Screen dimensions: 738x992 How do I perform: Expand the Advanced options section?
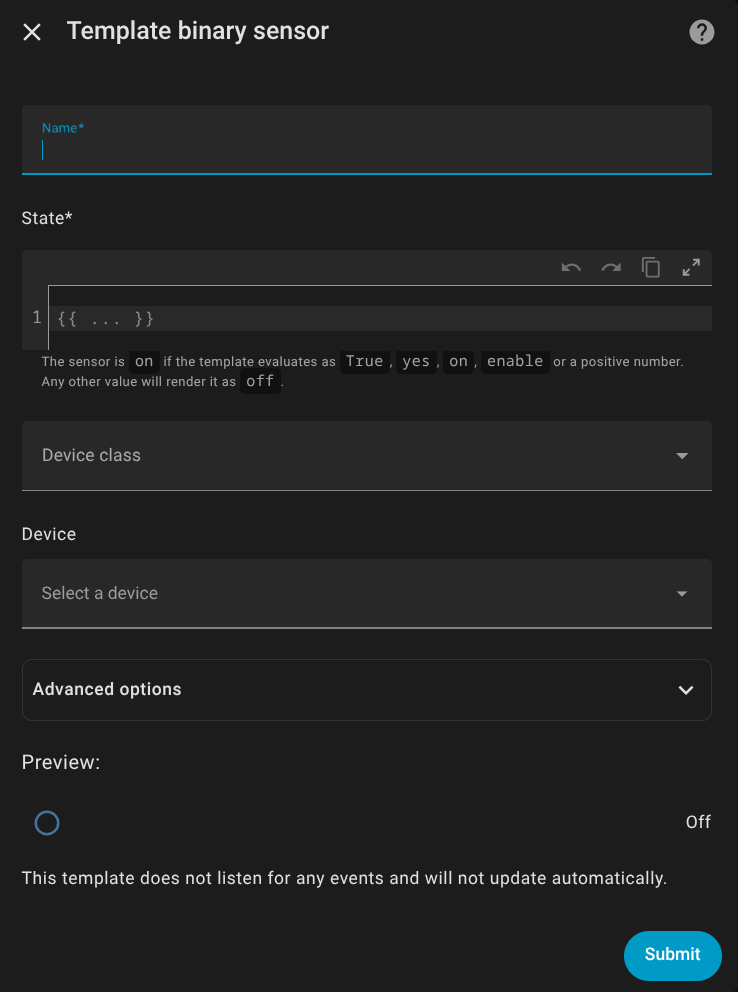[x=350, y=690]
